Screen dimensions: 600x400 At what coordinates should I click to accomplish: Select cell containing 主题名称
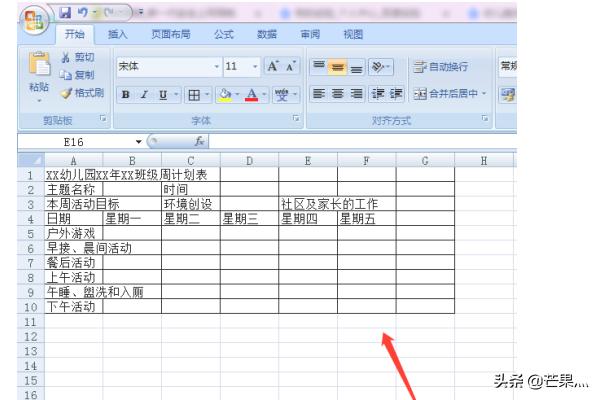[x=74, y=189]
